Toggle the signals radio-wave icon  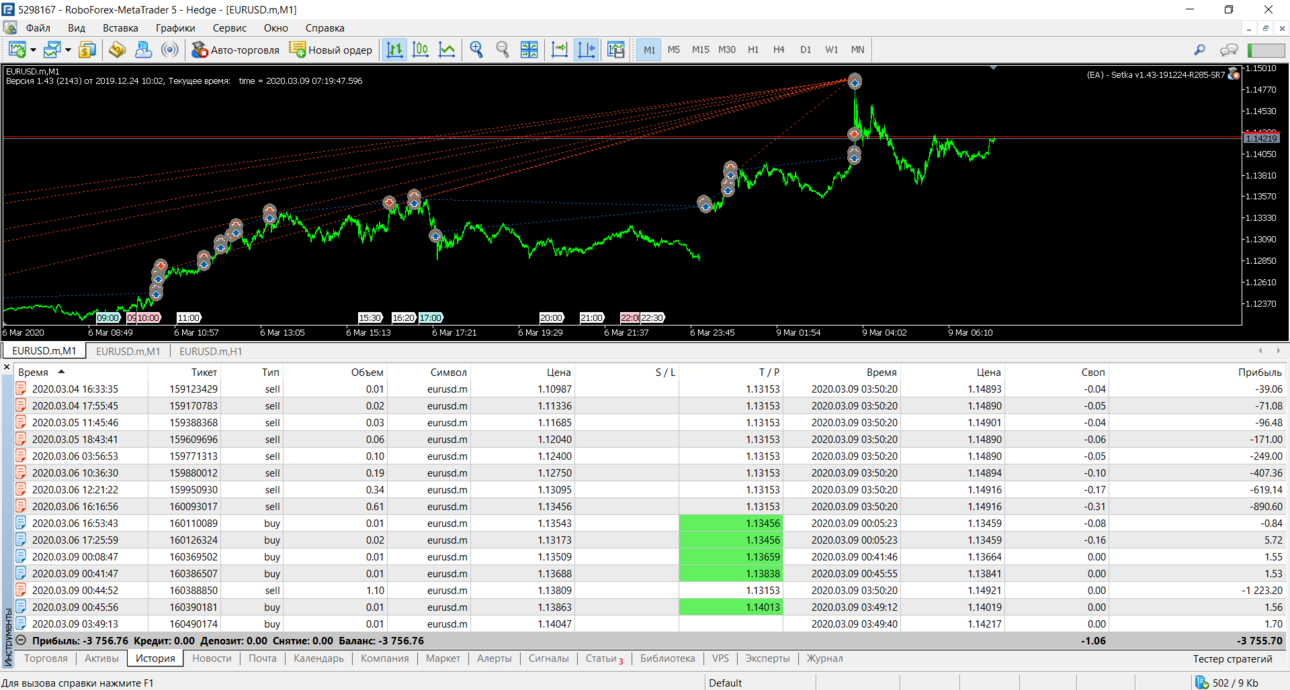click(169, 49)
